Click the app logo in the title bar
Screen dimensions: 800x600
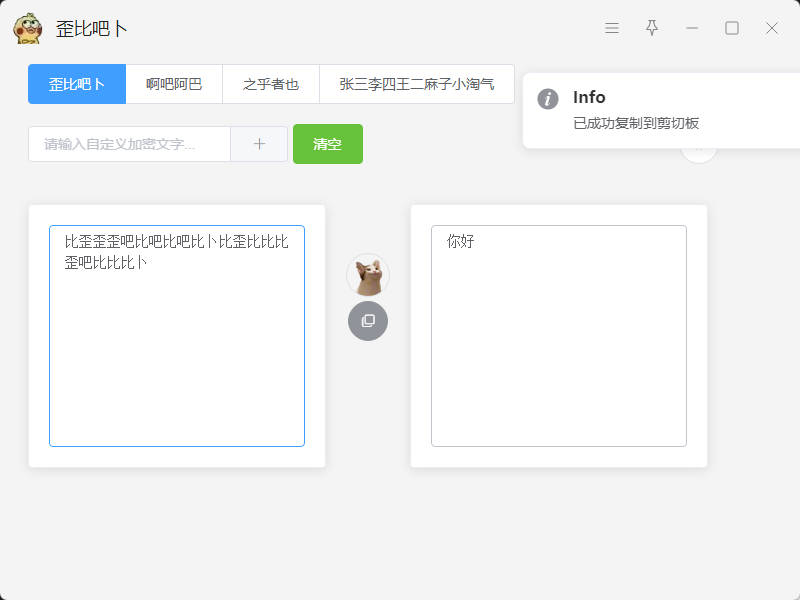(x=28, y=28)
